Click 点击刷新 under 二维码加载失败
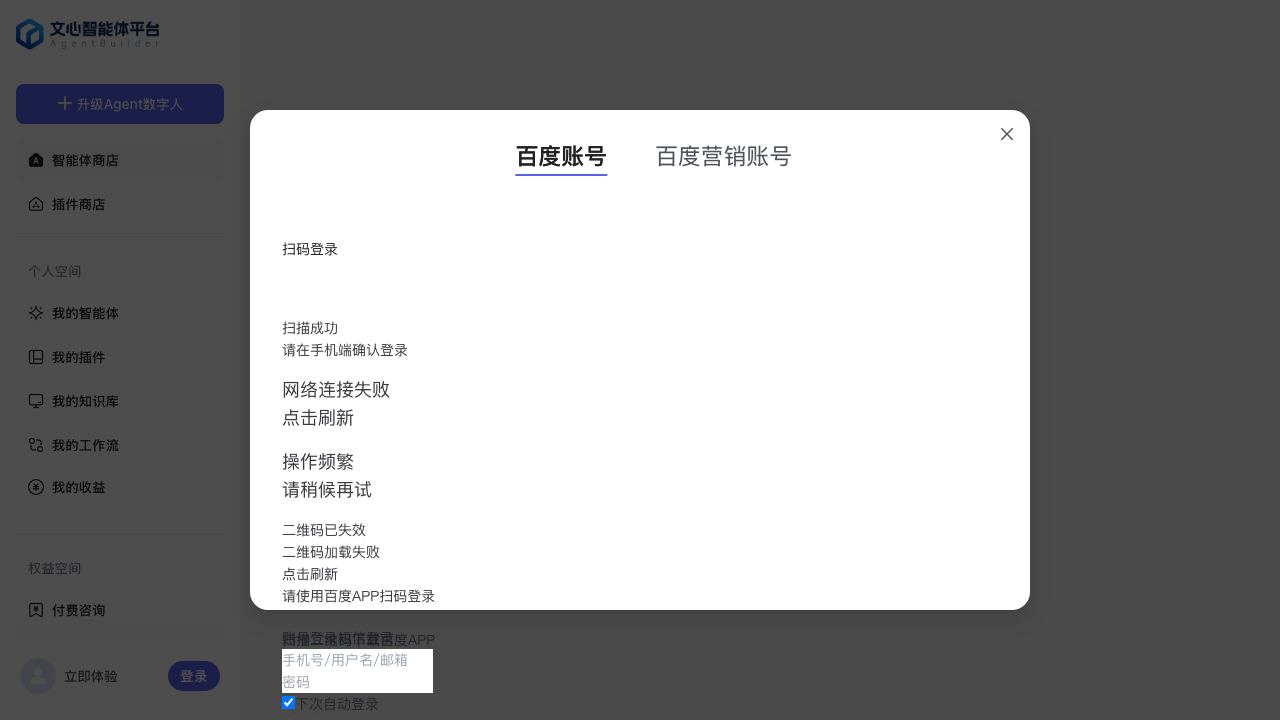1280x720 pixels. point(310,574)
